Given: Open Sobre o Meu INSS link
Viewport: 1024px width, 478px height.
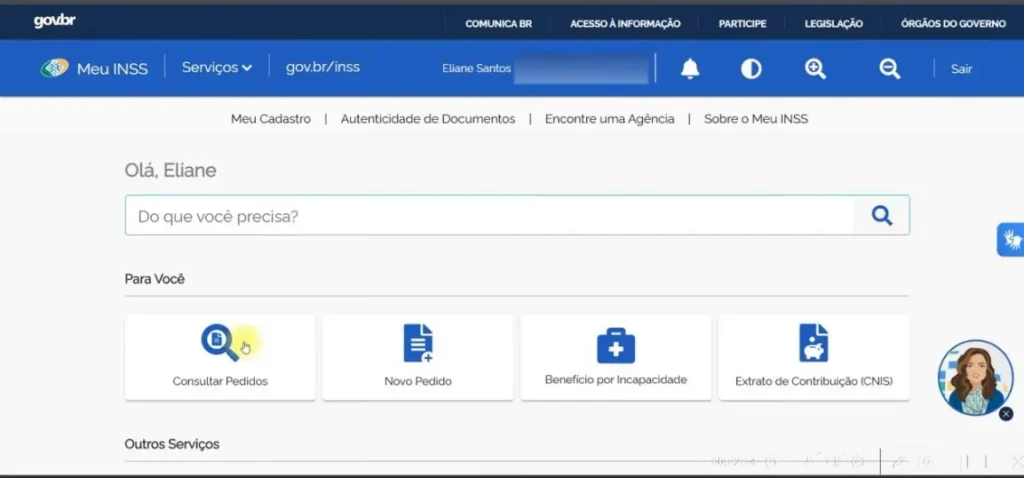Looking at the screenshot, I should (x=756, y=119).
